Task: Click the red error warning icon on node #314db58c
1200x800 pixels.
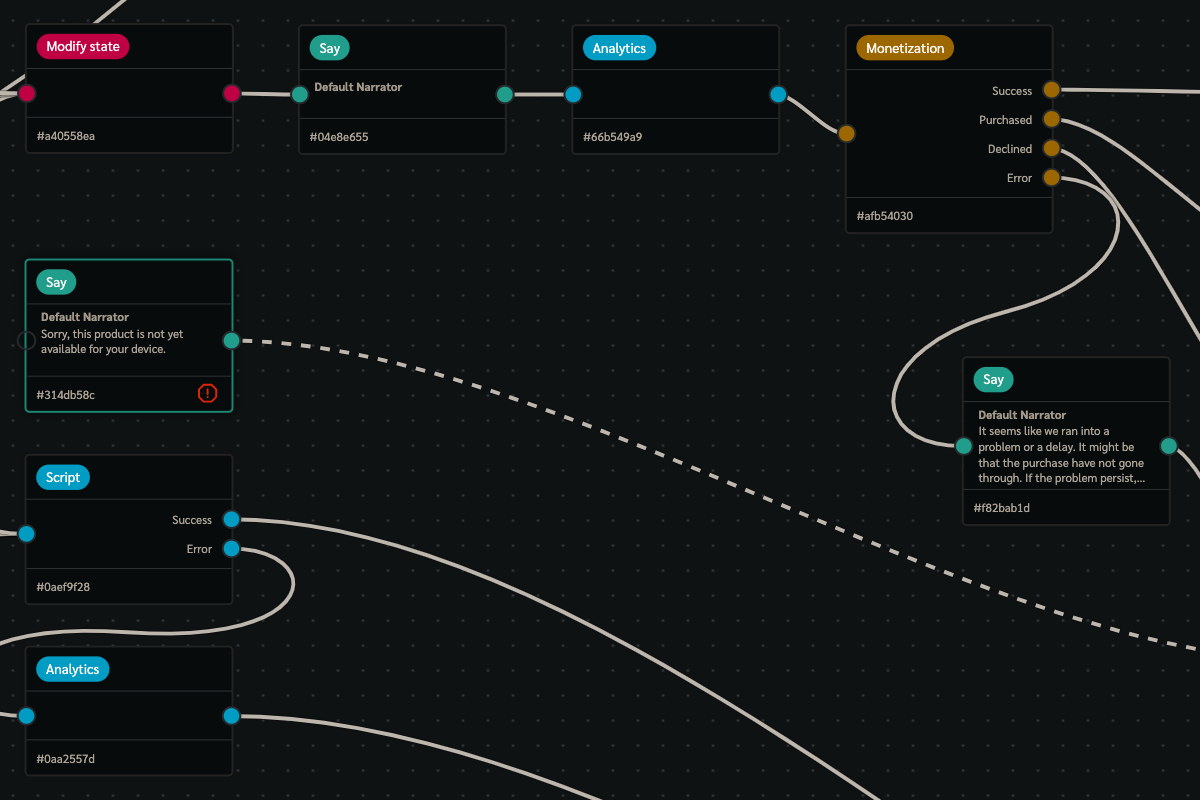Action: click(207, 394)
